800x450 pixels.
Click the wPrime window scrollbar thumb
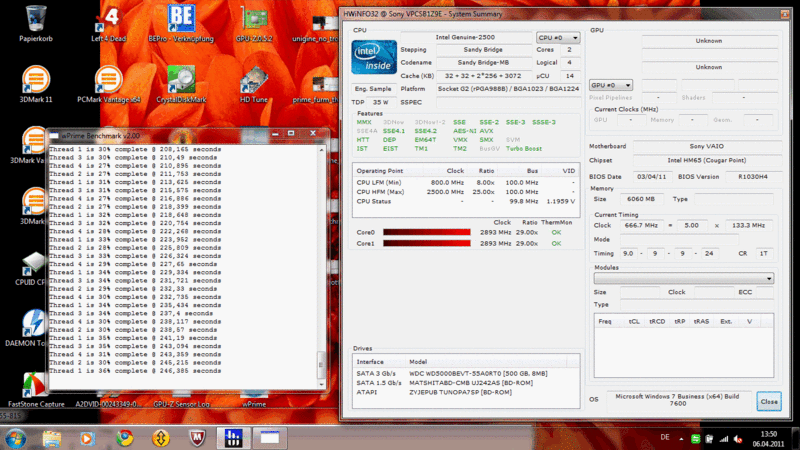click(x=321, y=364)
